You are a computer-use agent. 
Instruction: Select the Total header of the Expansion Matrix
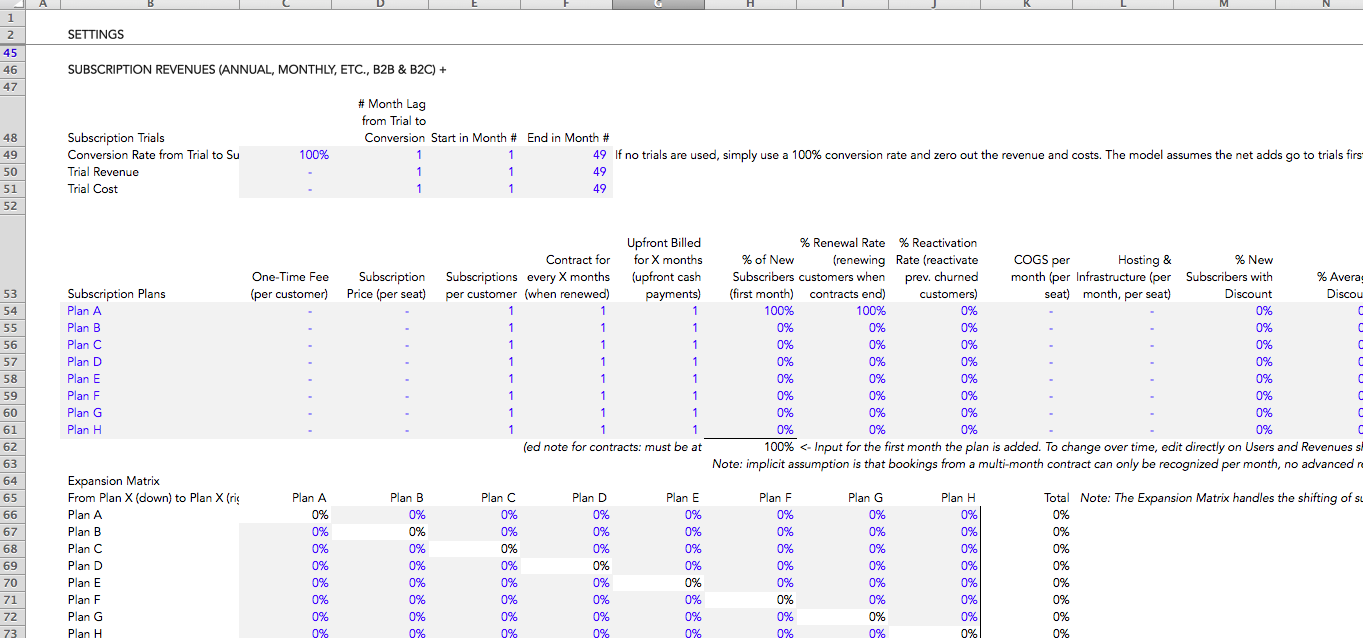pos(1056,498)
